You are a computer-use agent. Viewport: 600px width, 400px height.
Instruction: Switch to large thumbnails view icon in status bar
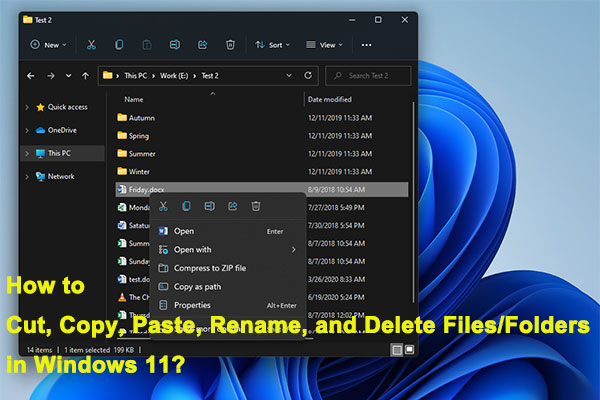click(409, 349)
